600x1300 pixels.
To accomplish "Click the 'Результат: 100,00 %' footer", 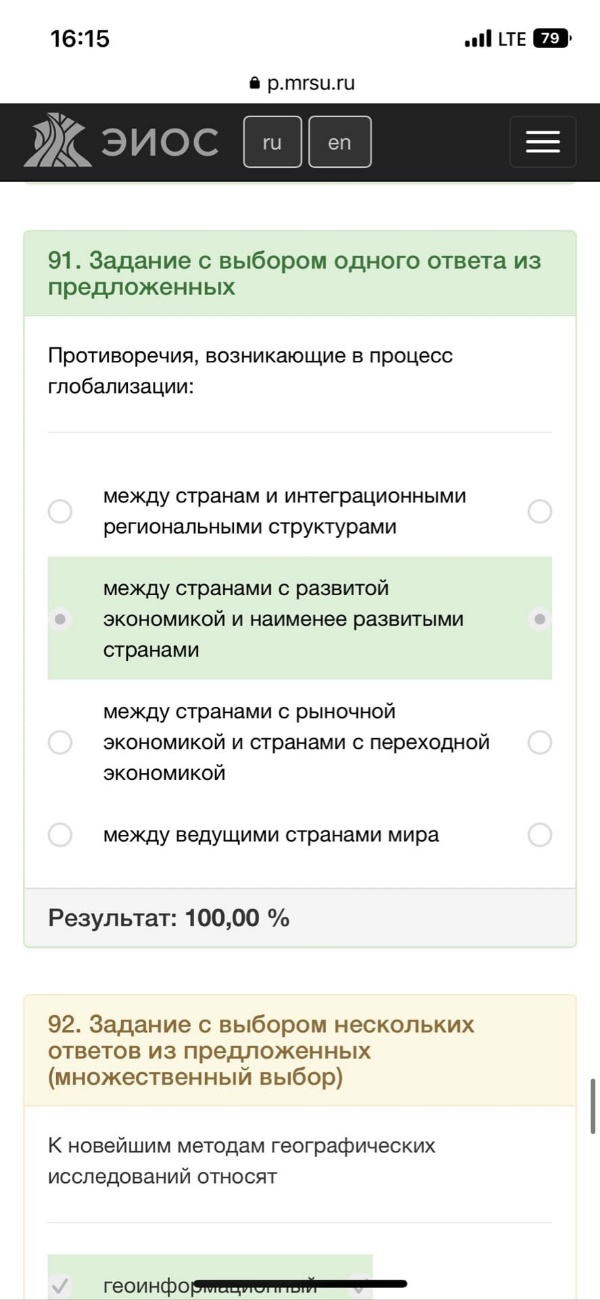I will 300,918.
